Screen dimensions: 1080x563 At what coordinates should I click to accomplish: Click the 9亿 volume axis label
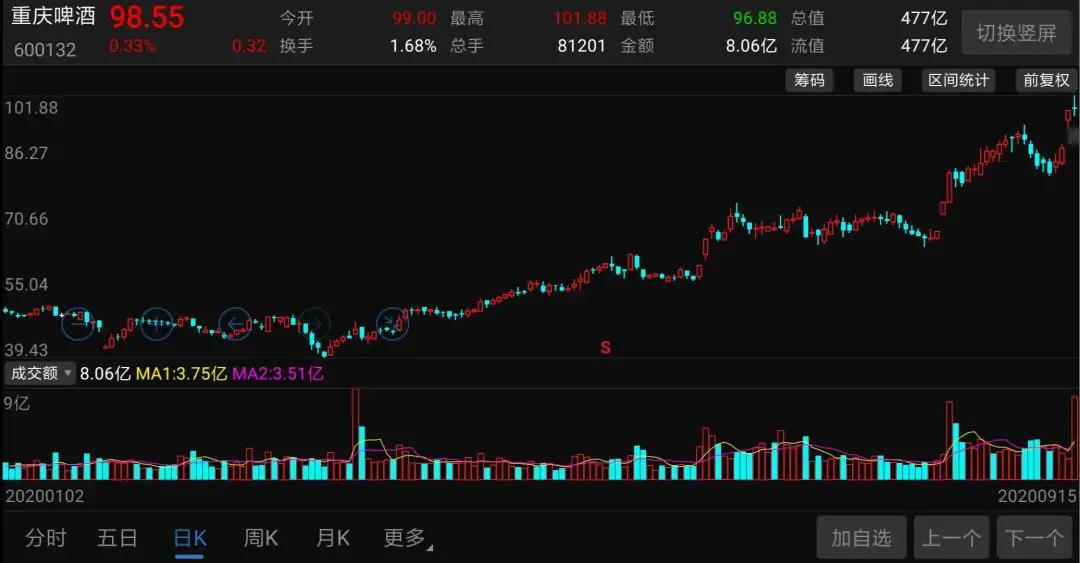coord(17,403)
